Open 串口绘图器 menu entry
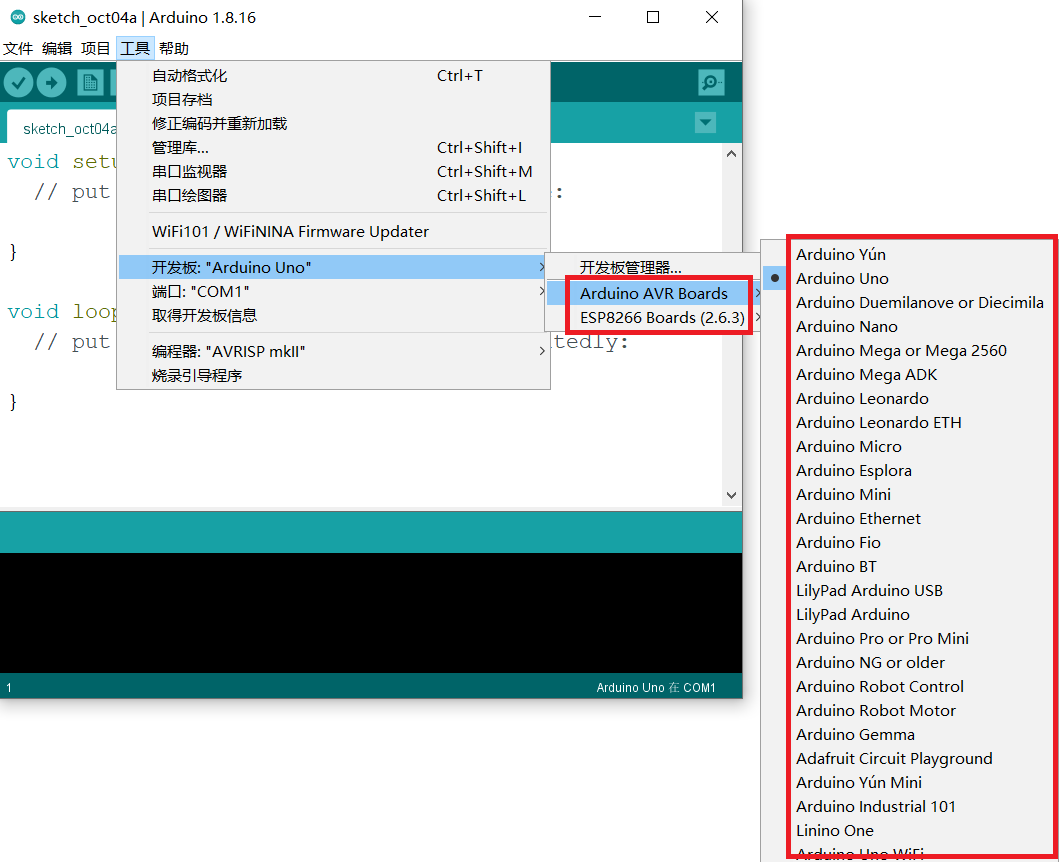This screenshot has height=862, width=1063. point(334,195)
